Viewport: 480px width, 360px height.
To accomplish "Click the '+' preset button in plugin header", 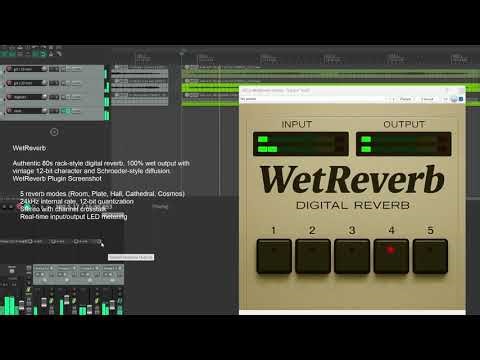I will pos(393,99).
